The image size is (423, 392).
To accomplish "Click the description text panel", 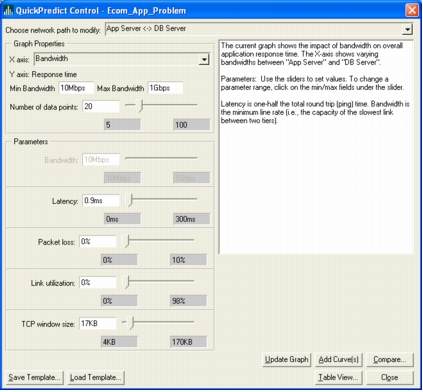I will [x=316, y=147].
